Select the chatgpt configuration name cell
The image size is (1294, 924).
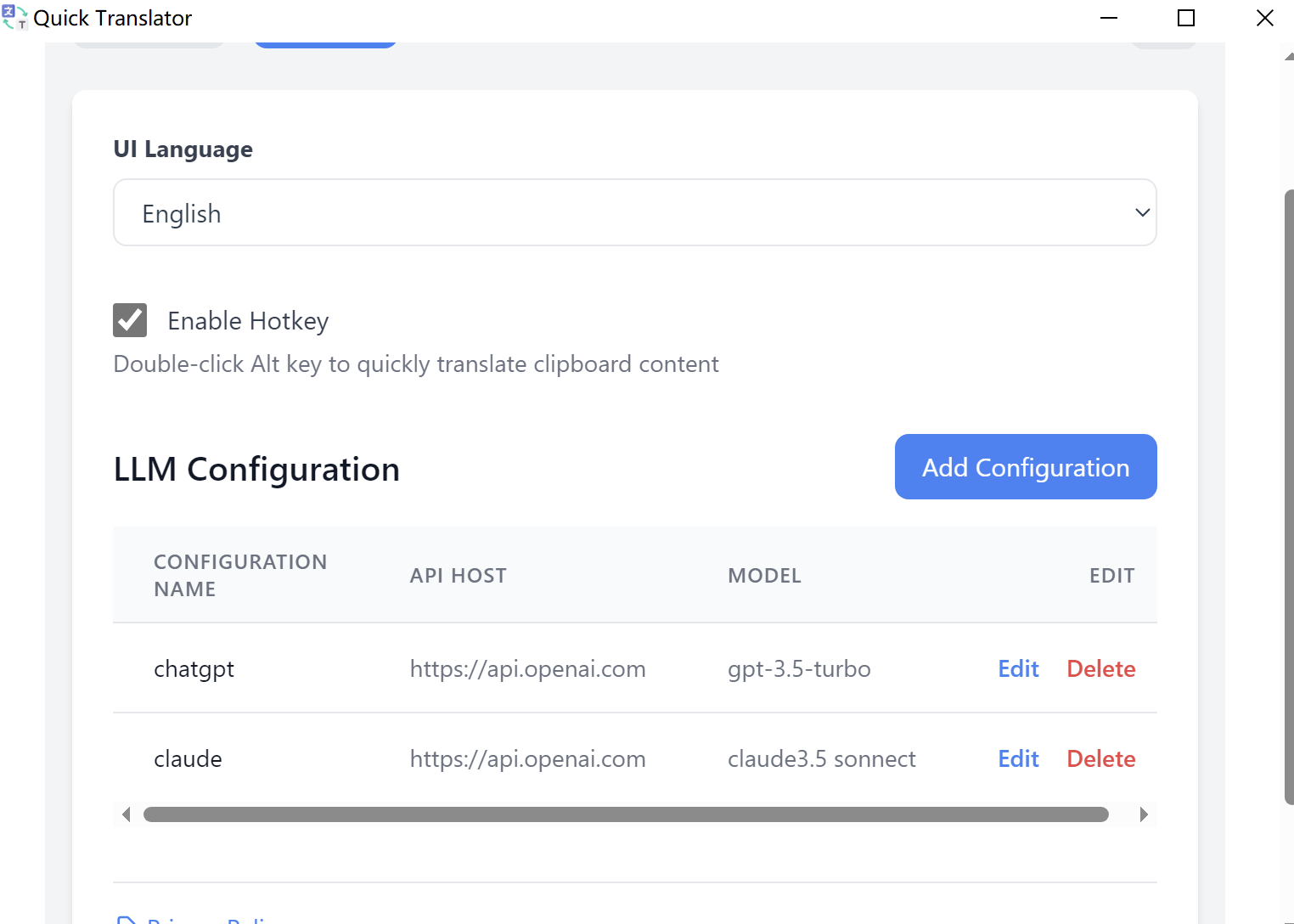pyautogui.click(x=194, y=669)
